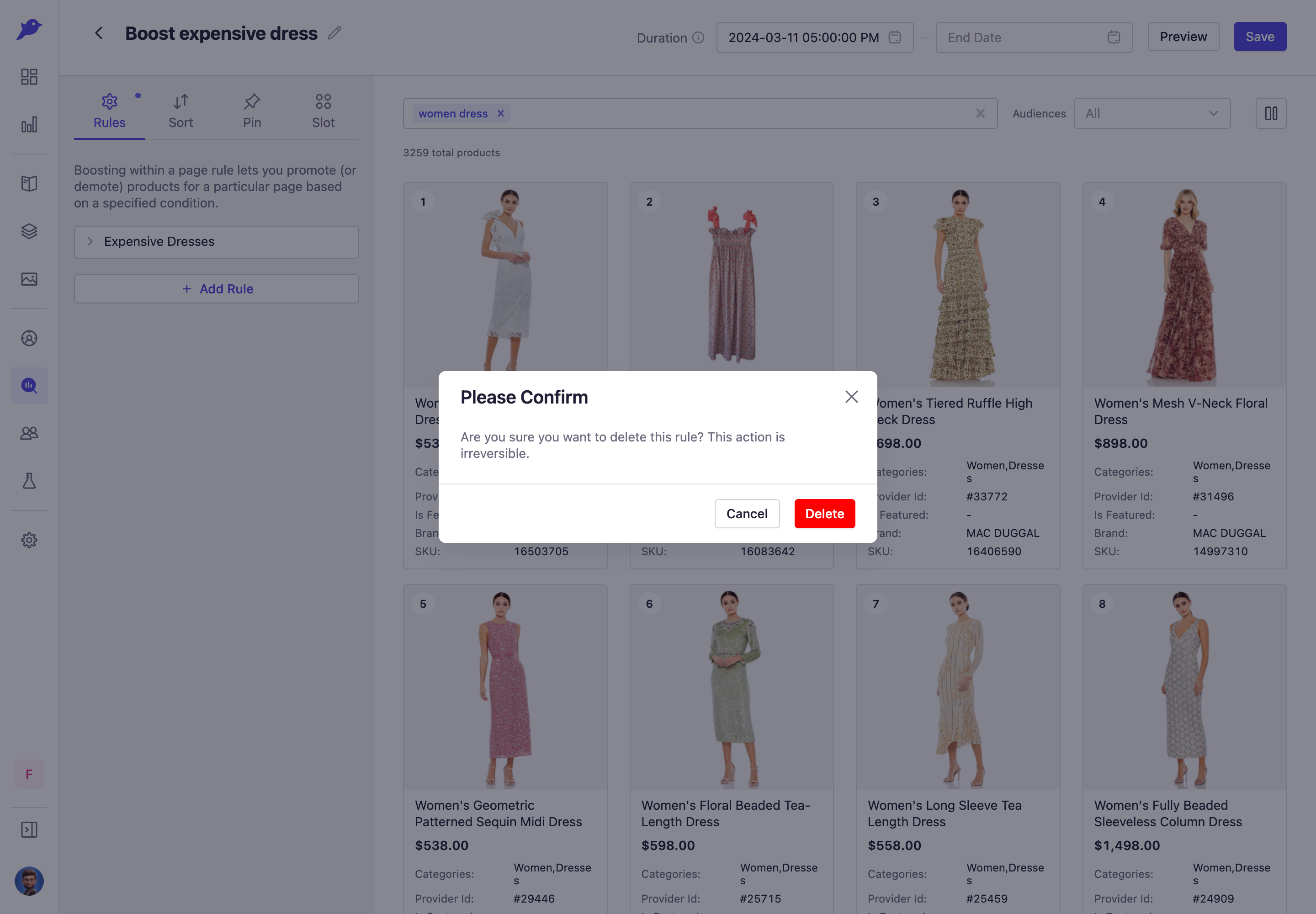Image resolution: width=1316 pixels, height=914 pixels.
Task: Open the stacked layers icon in sidebar
Action: (29, 231)
